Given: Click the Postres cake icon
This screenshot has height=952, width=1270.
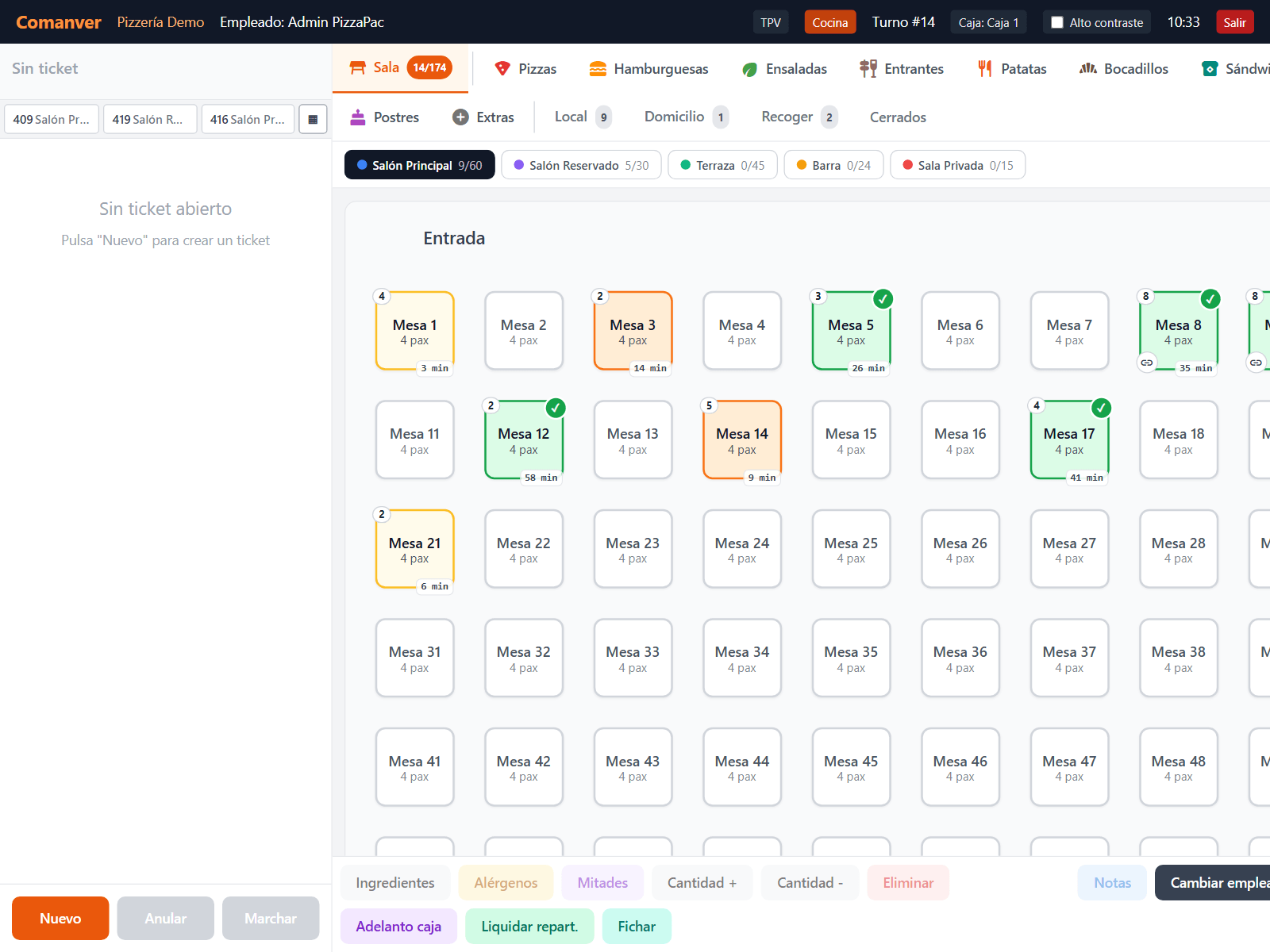Looking at the screenshot, I should 358,117.
